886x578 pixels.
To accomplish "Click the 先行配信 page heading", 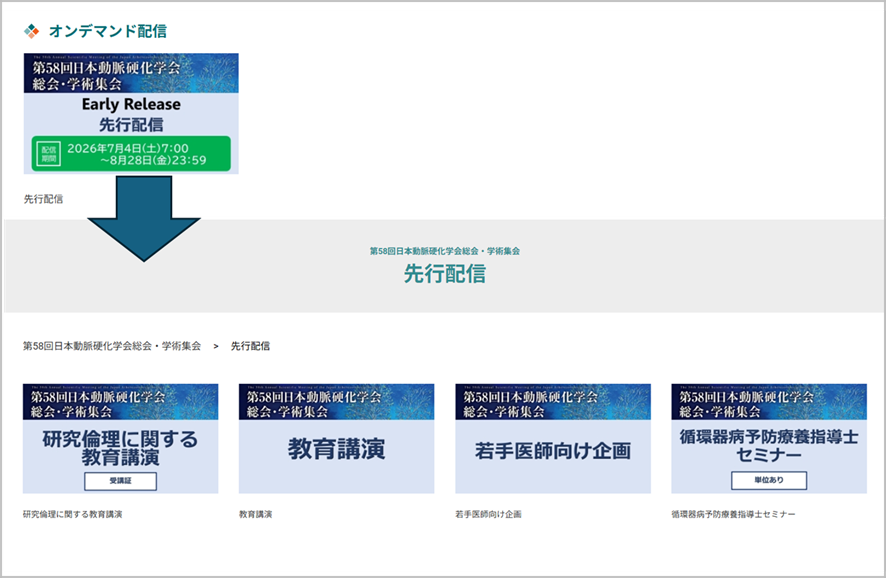I will (x=445, y=273).
